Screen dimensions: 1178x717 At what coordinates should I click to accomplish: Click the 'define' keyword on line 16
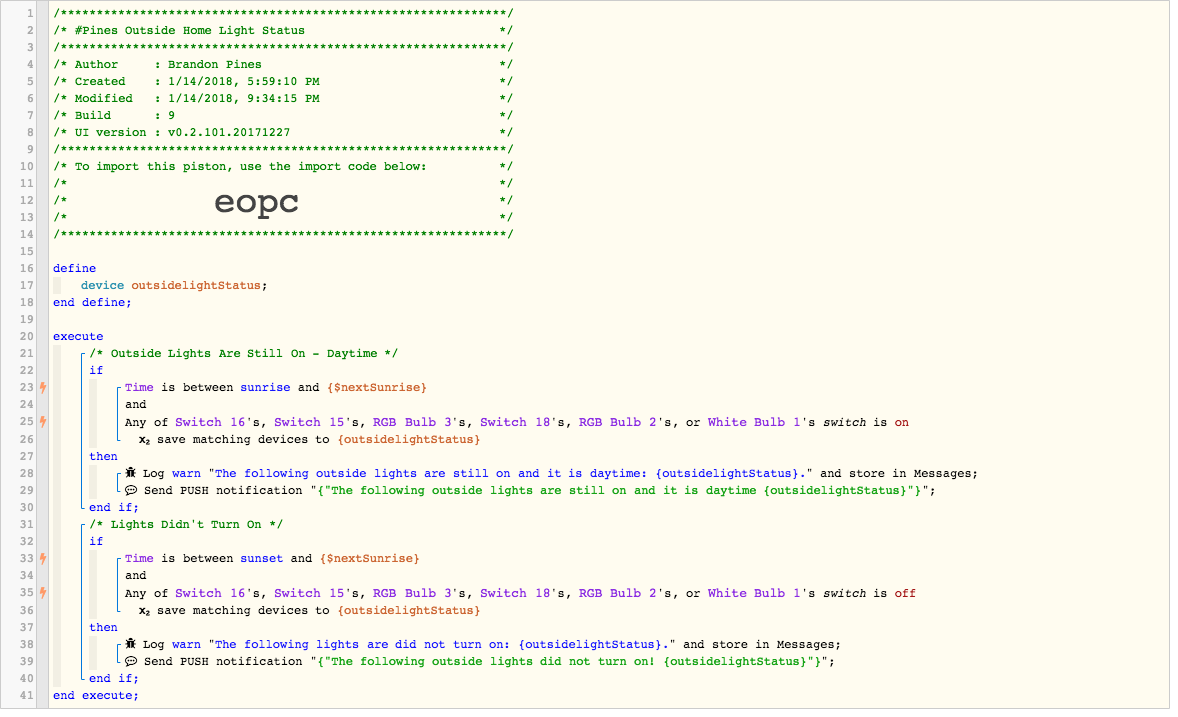click(74, 268)
